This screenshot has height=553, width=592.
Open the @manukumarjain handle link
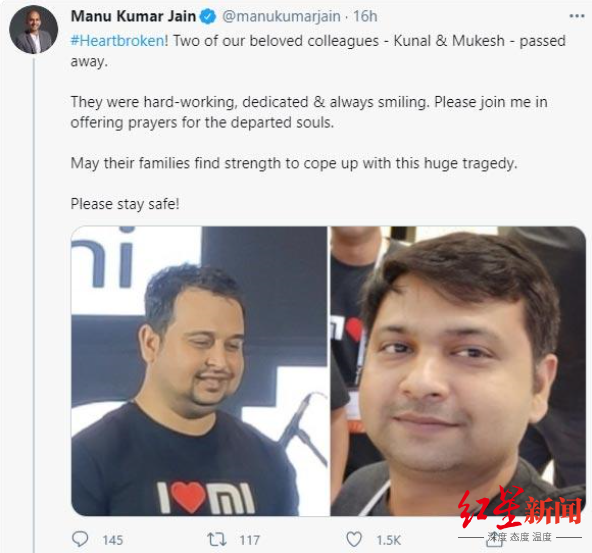[281, 16]
